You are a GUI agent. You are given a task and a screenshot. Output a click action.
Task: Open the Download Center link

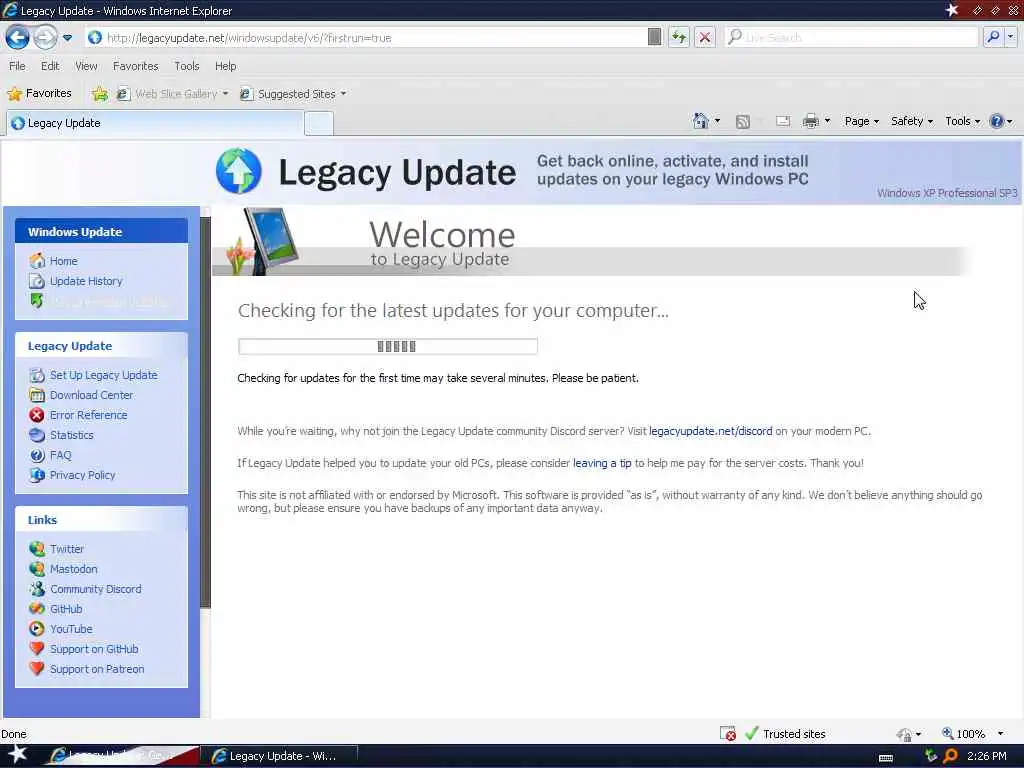point(91,395)
